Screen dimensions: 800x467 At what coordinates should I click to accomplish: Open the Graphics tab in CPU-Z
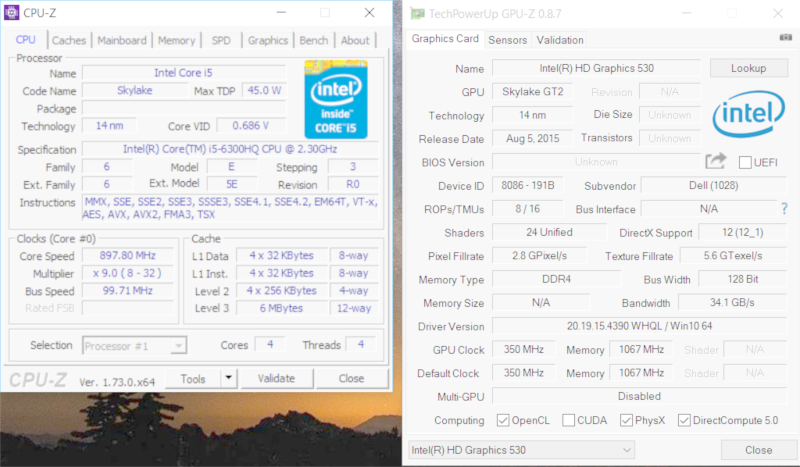[x=268, y=40]
